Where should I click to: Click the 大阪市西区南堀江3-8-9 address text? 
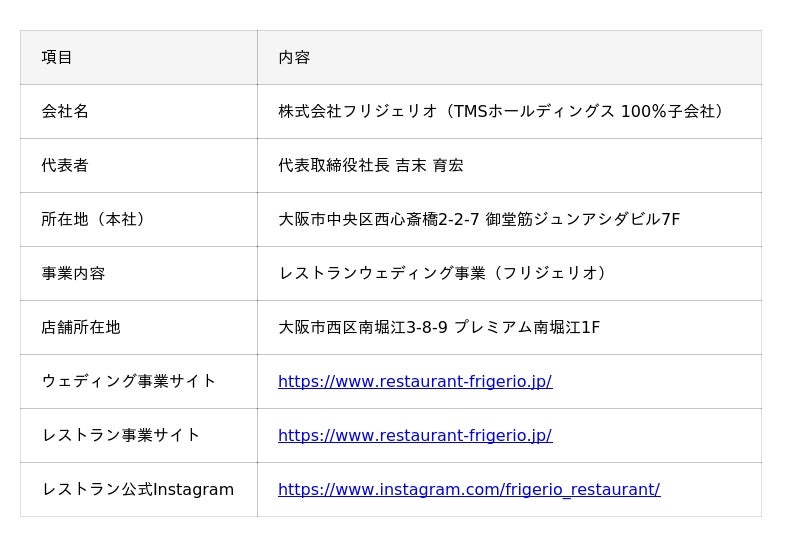tap(363, 328)
